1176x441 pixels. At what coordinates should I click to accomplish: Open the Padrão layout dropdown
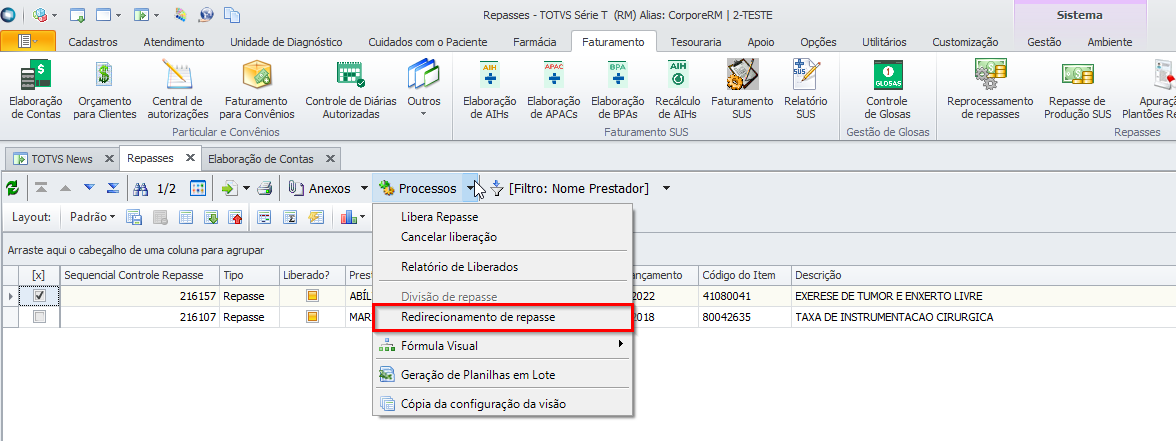[93, 216]
